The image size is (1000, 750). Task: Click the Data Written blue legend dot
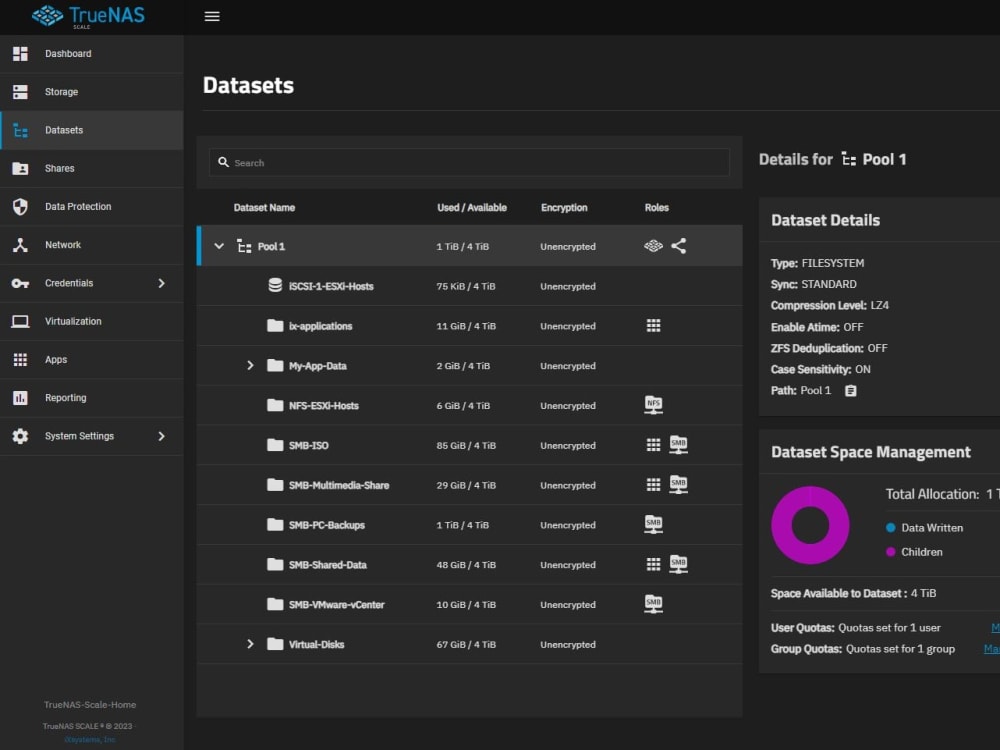[890, 527]
